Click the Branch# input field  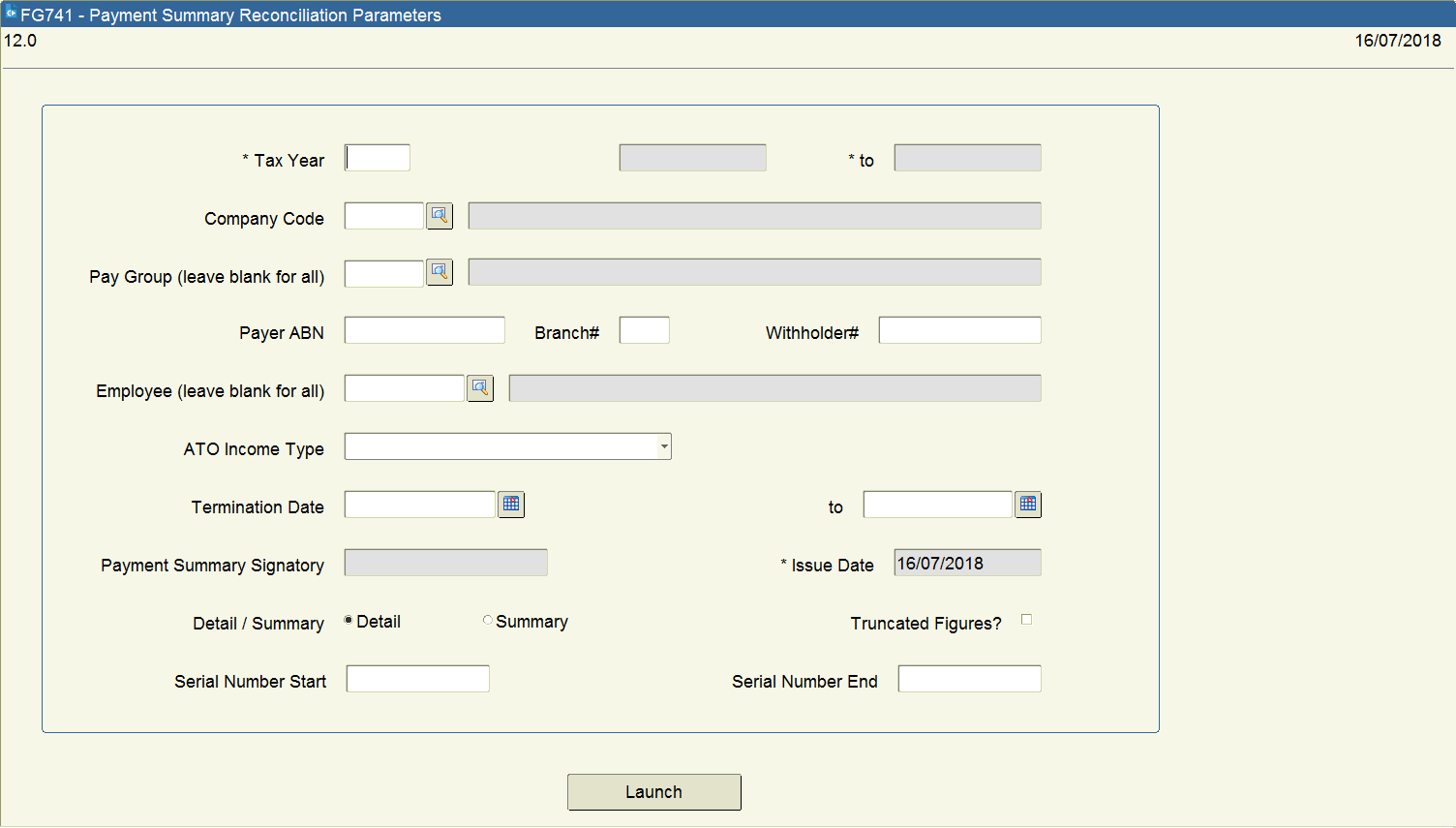(644, 329)
